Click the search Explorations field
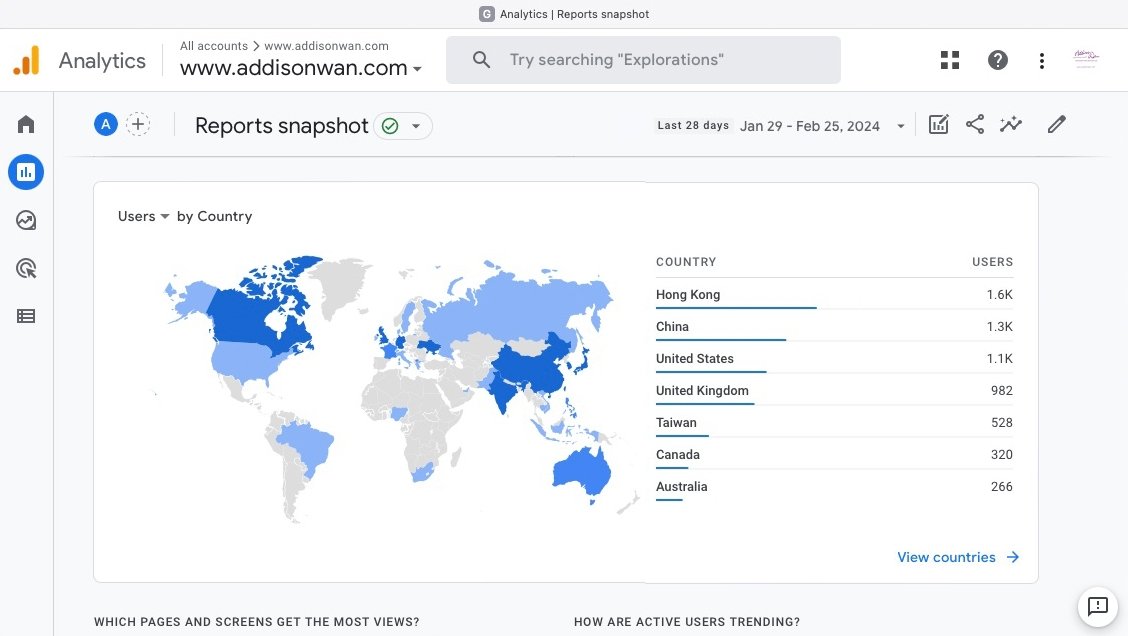Screen dimensions: 1128x636 (x=643, y=60)
